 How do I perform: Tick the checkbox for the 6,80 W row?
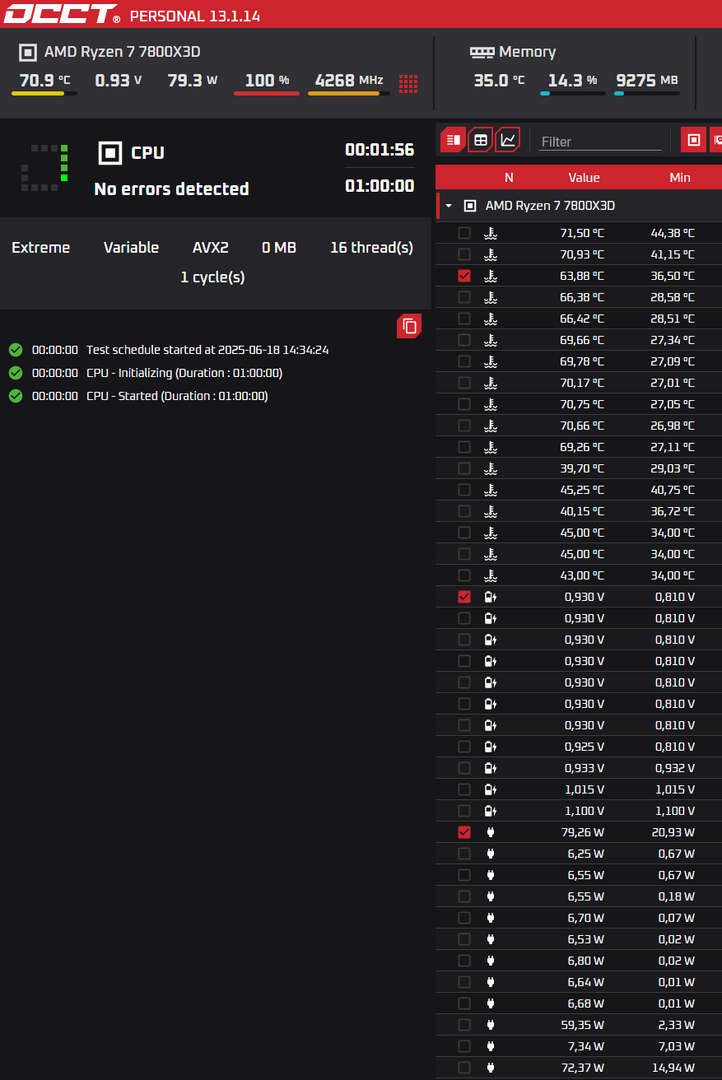coord(464,961)
